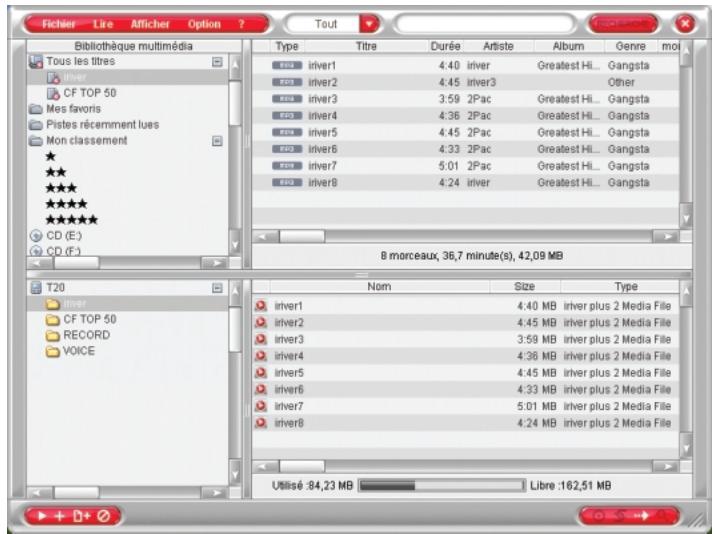715x534 pixels.
Task: Open the ? help menu
Action: pyautogui.click(x=241, y=24)
